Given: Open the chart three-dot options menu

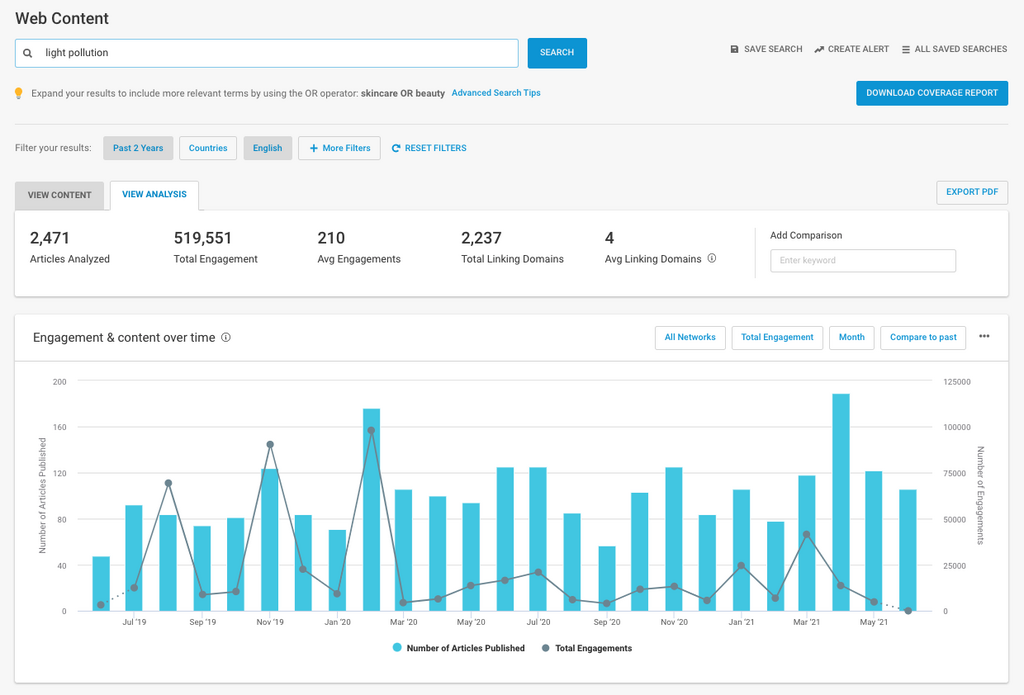Looking at the screenshot, I should (x=984, y=337).
